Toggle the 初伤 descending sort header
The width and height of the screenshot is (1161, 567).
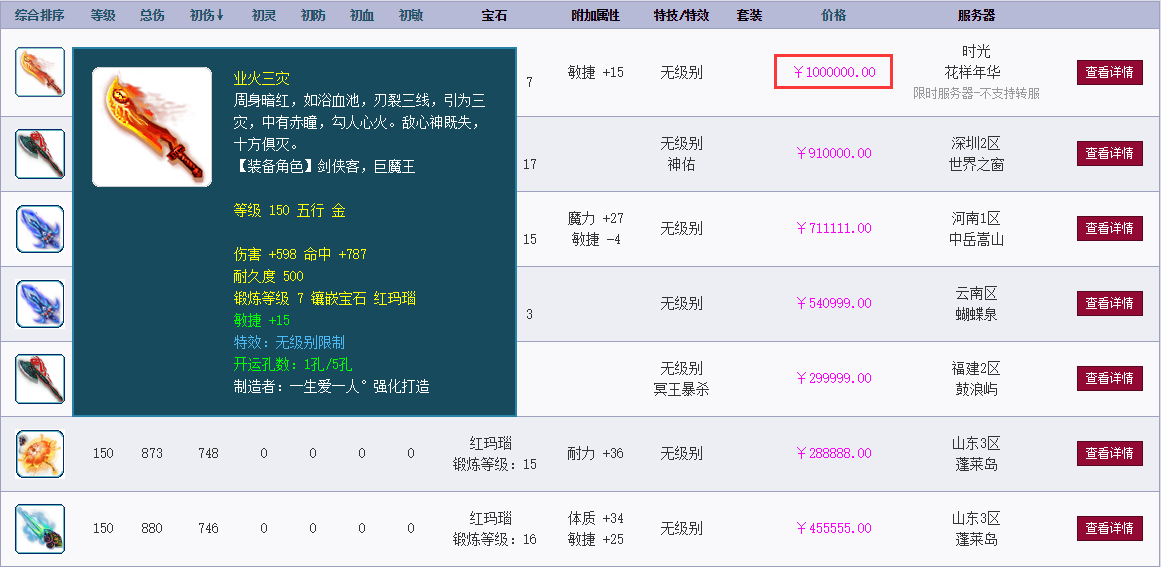(208, 15)
